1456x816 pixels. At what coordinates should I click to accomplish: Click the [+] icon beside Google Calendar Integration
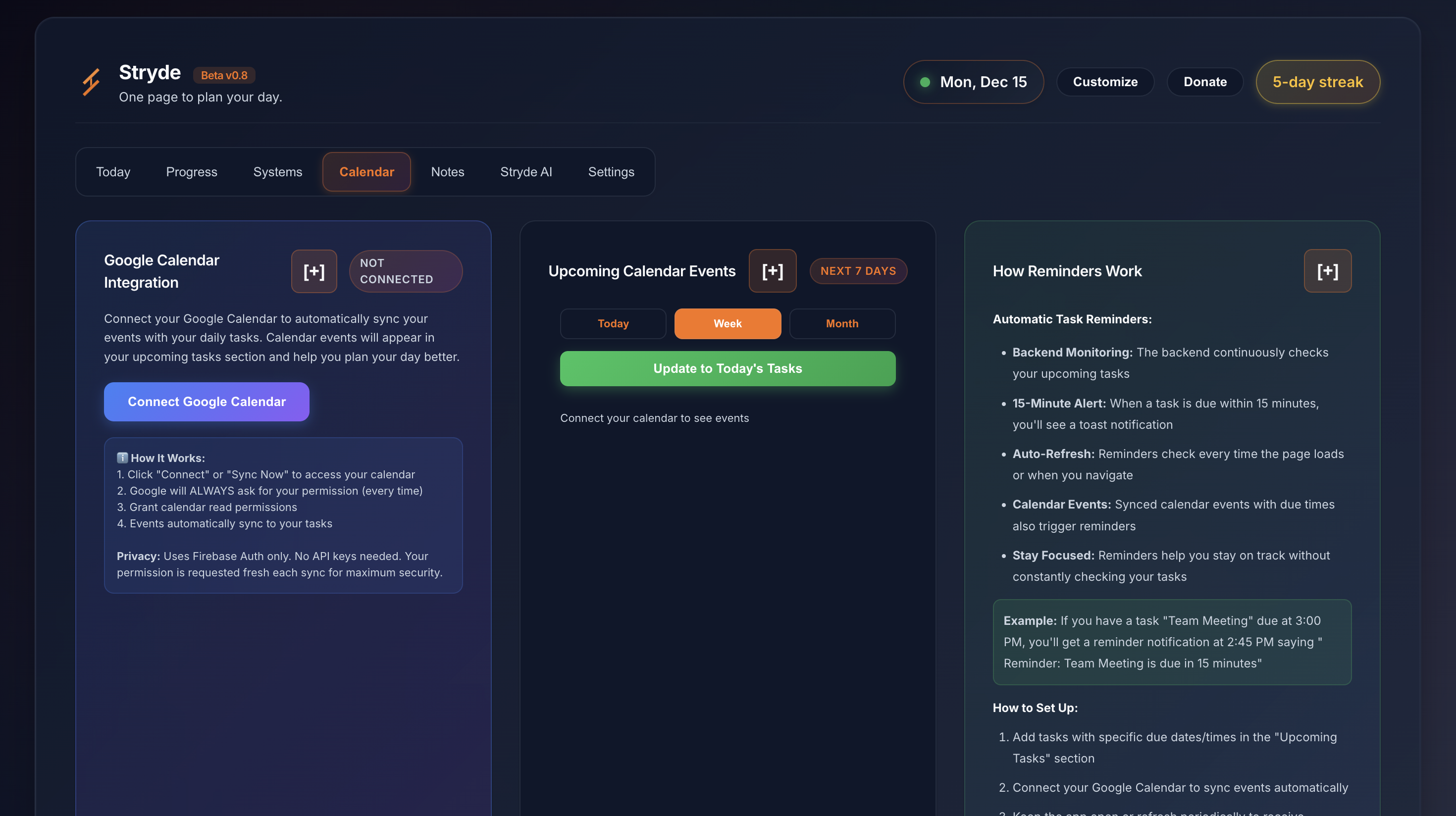pos(313,271)
